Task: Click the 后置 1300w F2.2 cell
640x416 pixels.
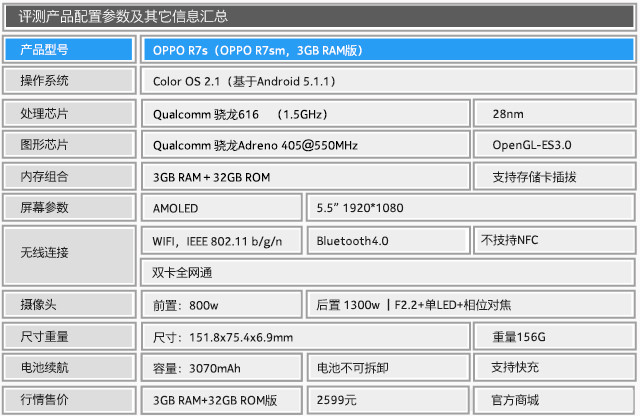Action: (471, 304)
